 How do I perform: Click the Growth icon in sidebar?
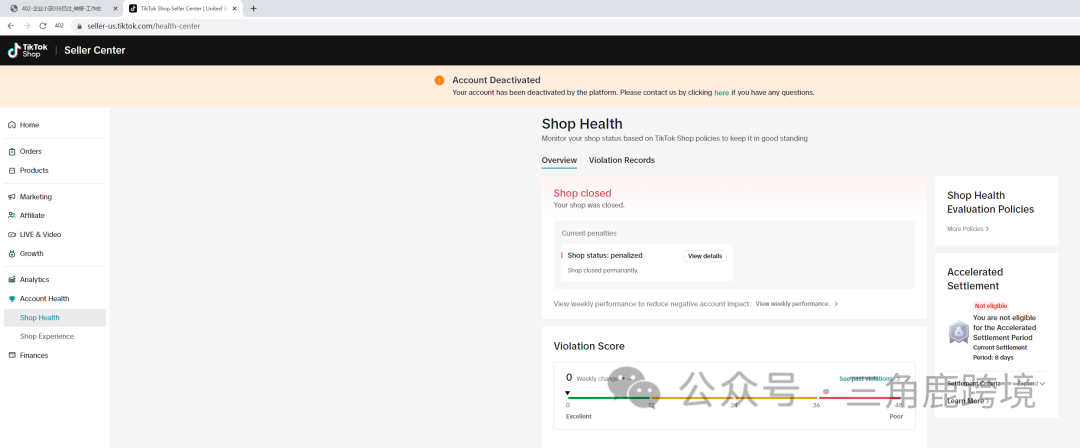[x=12, y=254]
